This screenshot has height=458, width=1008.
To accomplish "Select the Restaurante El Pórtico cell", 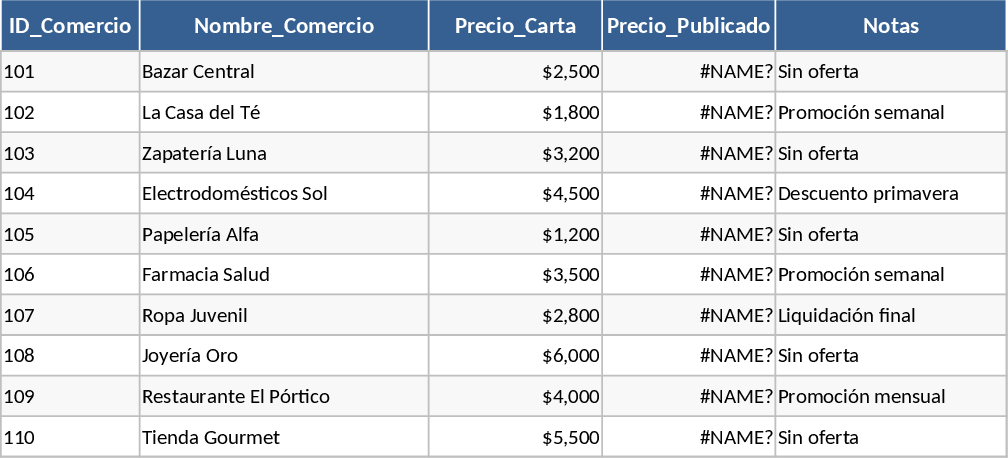I will [284, 397].
